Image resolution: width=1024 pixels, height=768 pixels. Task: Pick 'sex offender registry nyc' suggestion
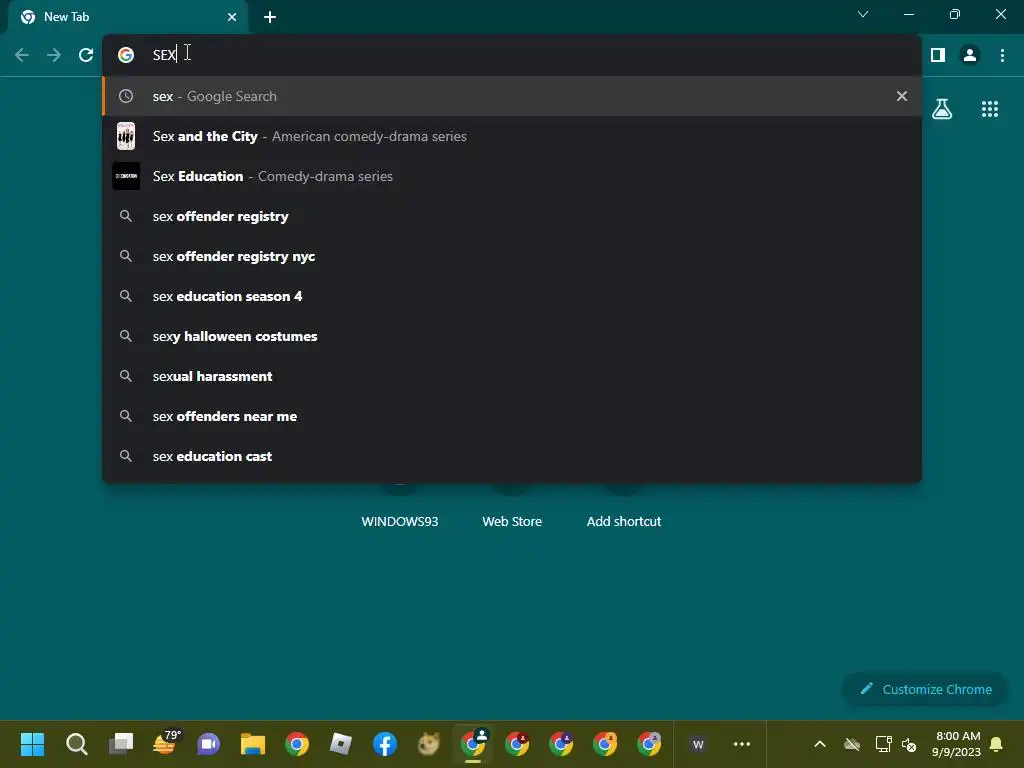512,256
